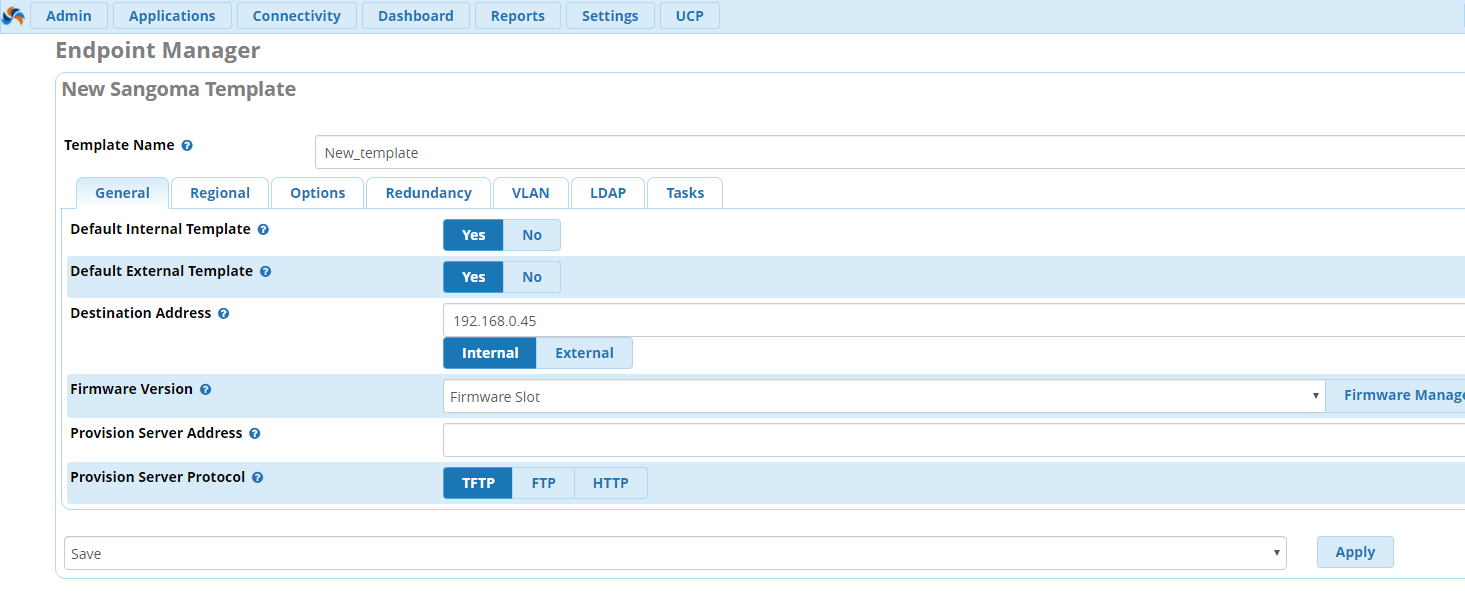Click help icon for Default Internal Template
The width and height of the screenshot is (1465, 598).
click(x=263, y=230)
